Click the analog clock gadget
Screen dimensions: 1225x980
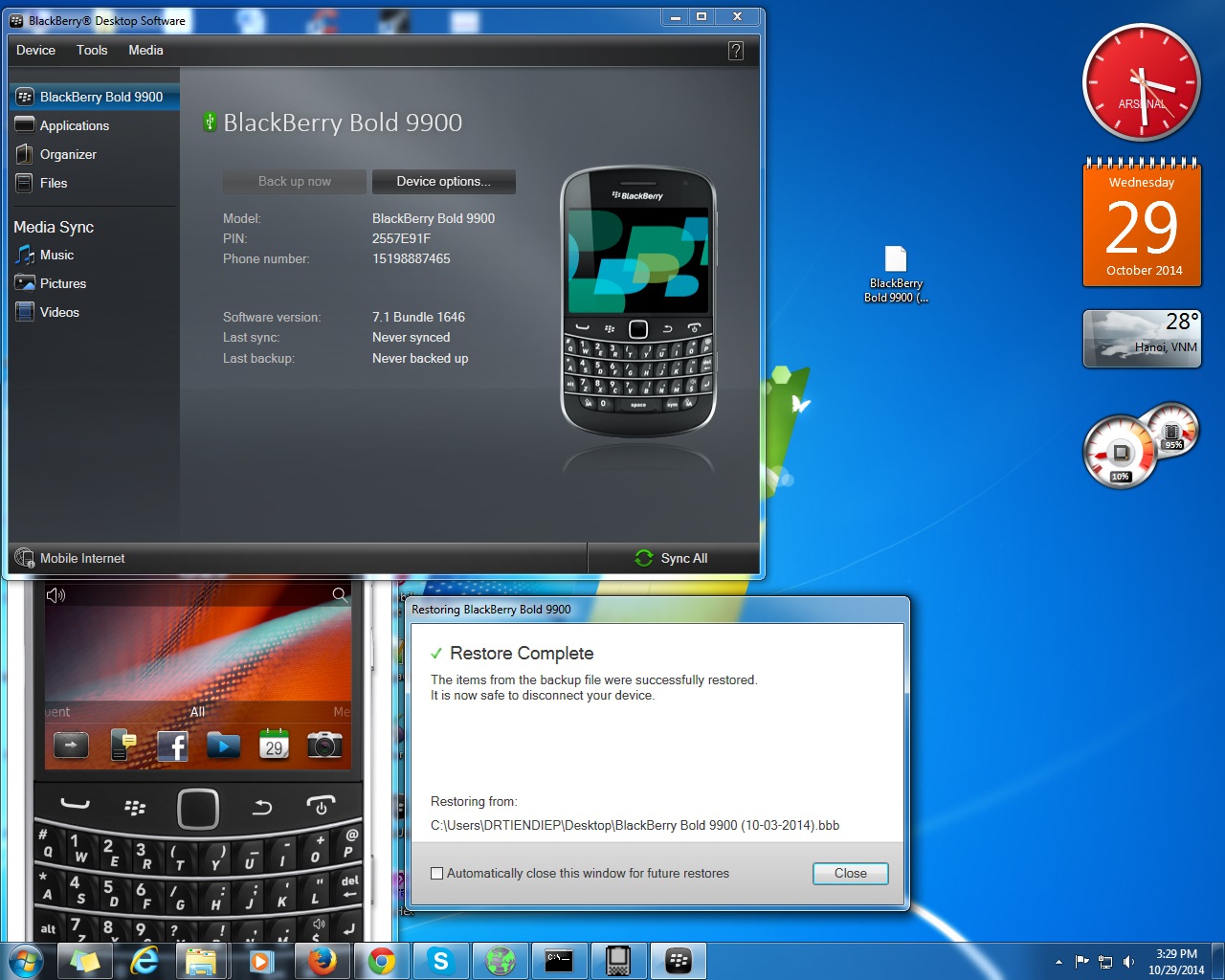[1142, 82]
